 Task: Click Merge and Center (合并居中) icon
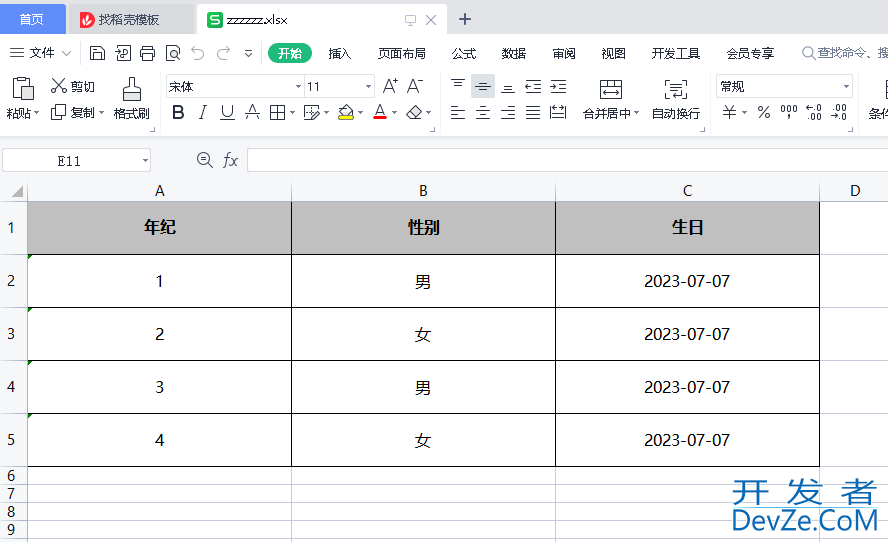tap(610, 89)
